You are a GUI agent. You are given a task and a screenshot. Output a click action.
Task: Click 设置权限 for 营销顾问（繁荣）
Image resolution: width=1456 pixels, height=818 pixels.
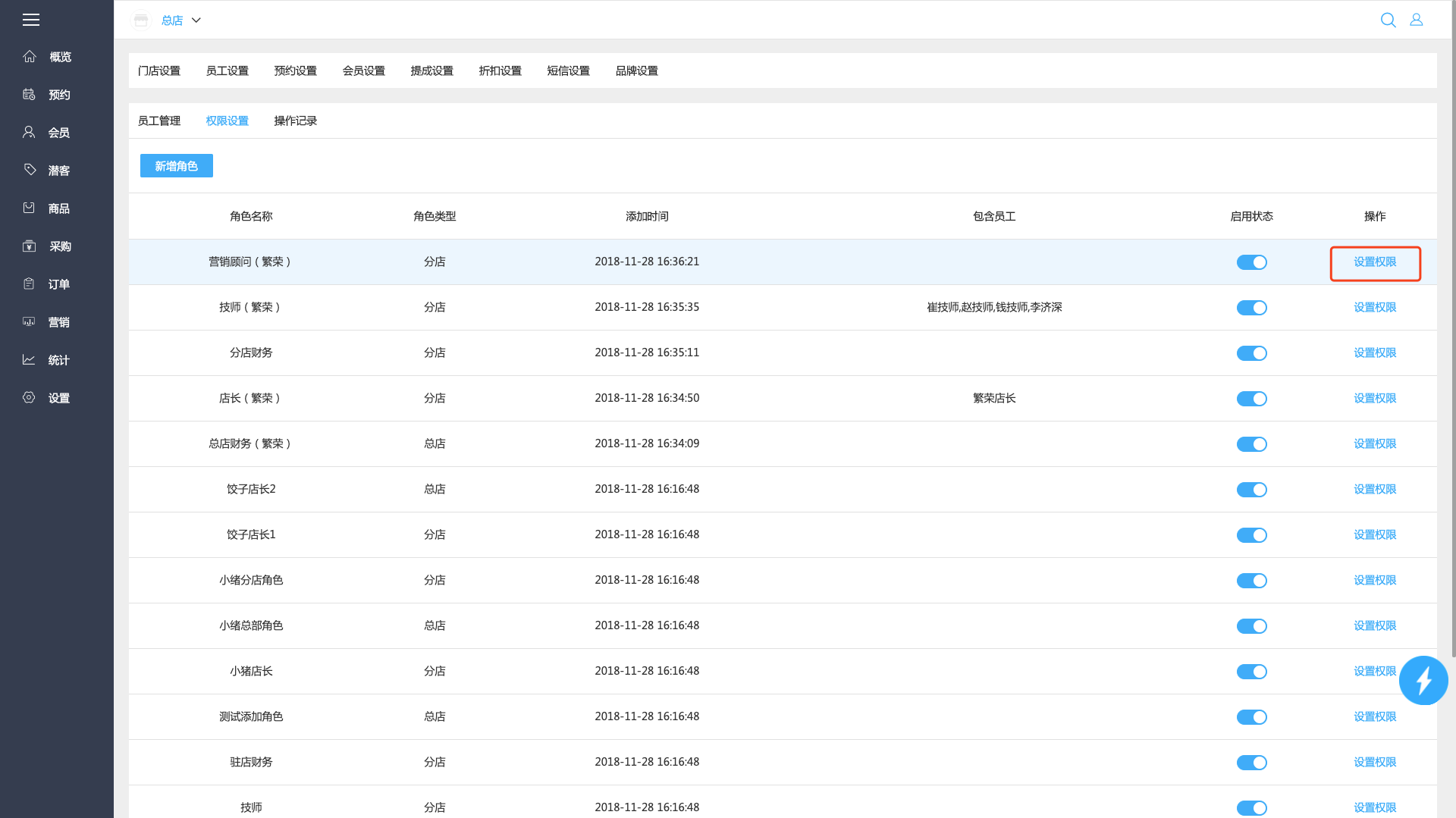pyautogui.click(x=1375, y=262)
